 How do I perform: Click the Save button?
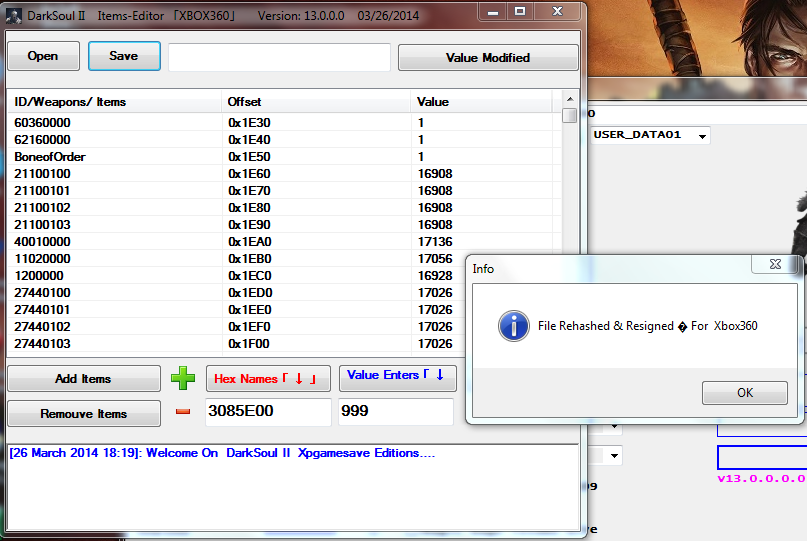coord(124,56)
